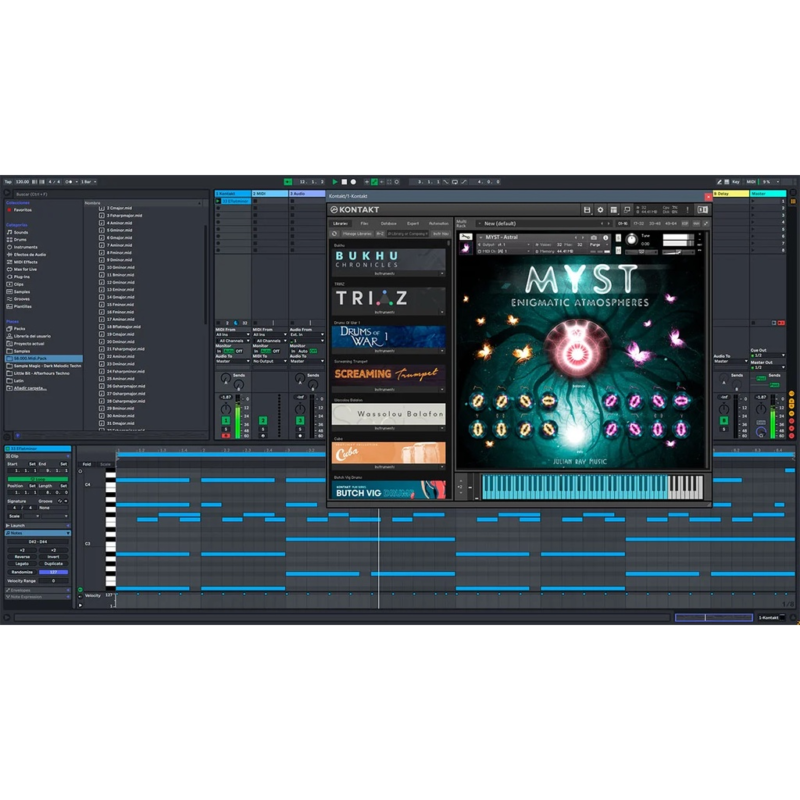
Task: Toggle the Loop switch in Clip panel
Action: pyautogui.click(x=38, y=479)
